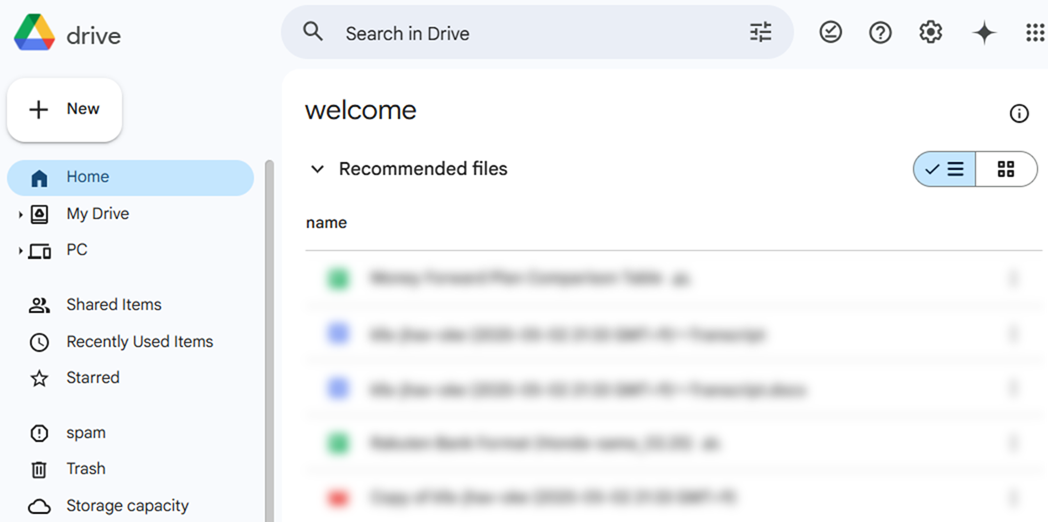
Task: Open the Help question mark icon
Action: click(880, 32)
